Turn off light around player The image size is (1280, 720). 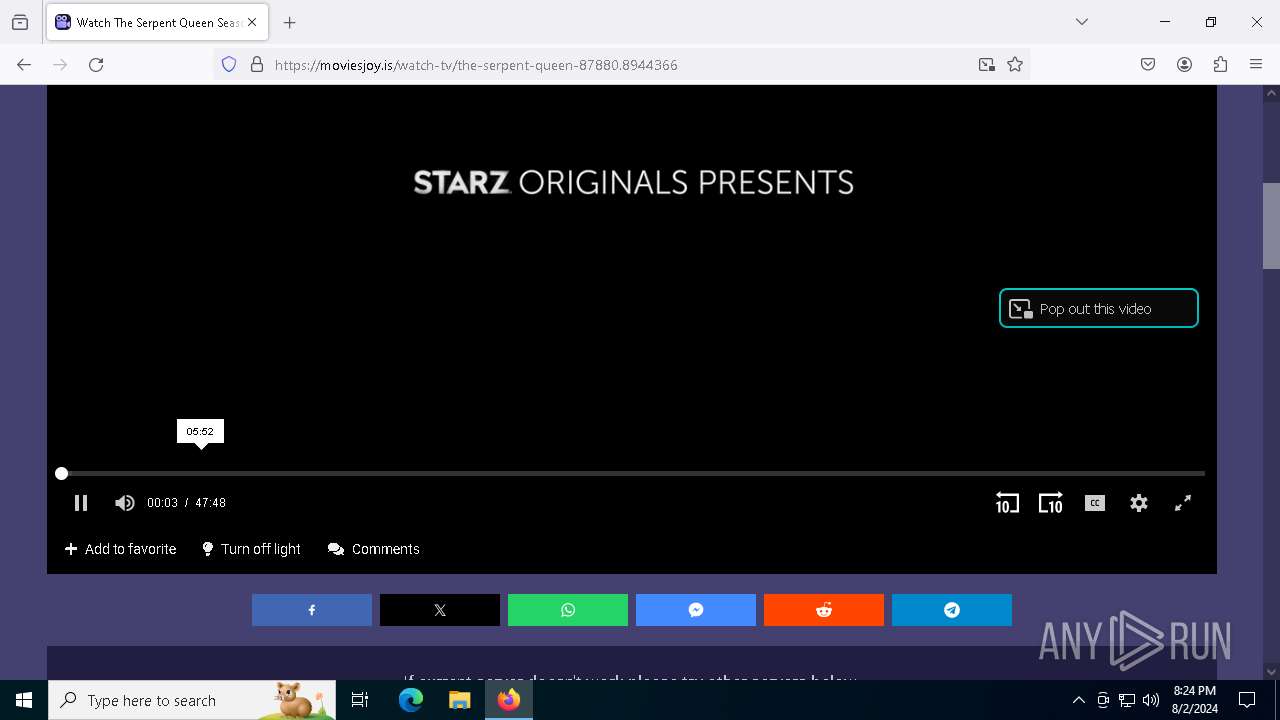(251, 549)
